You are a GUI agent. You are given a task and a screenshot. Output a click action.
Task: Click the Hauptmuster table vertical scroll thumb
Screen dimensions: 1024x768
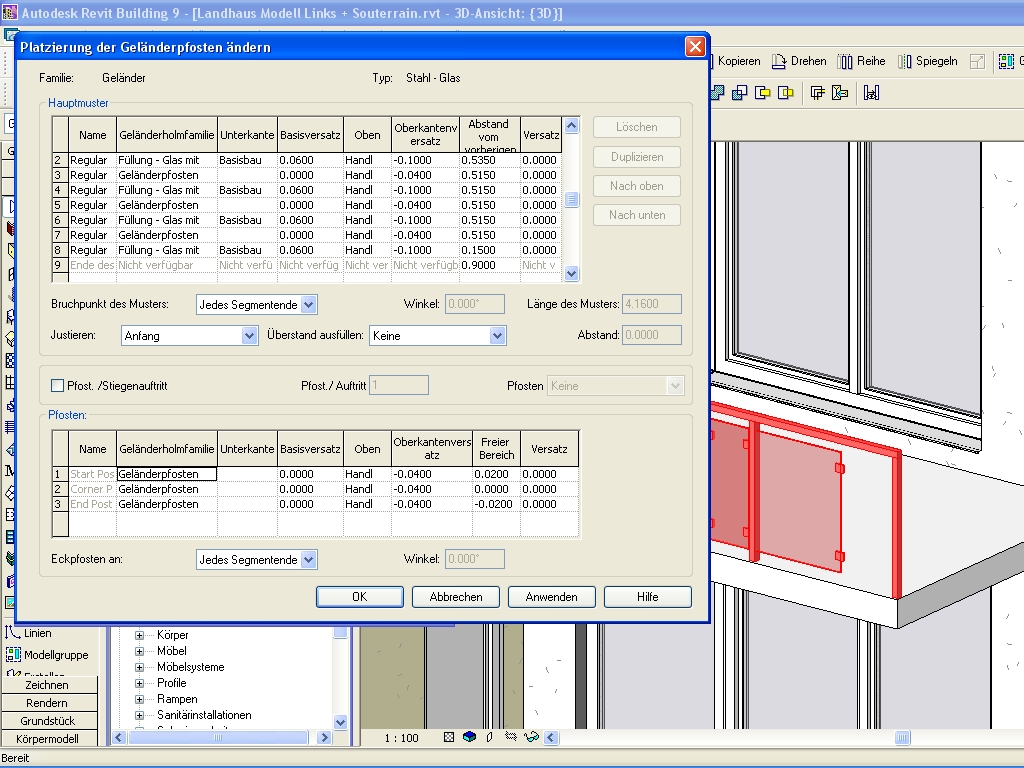pyautogui.click(x=571, y=199)
